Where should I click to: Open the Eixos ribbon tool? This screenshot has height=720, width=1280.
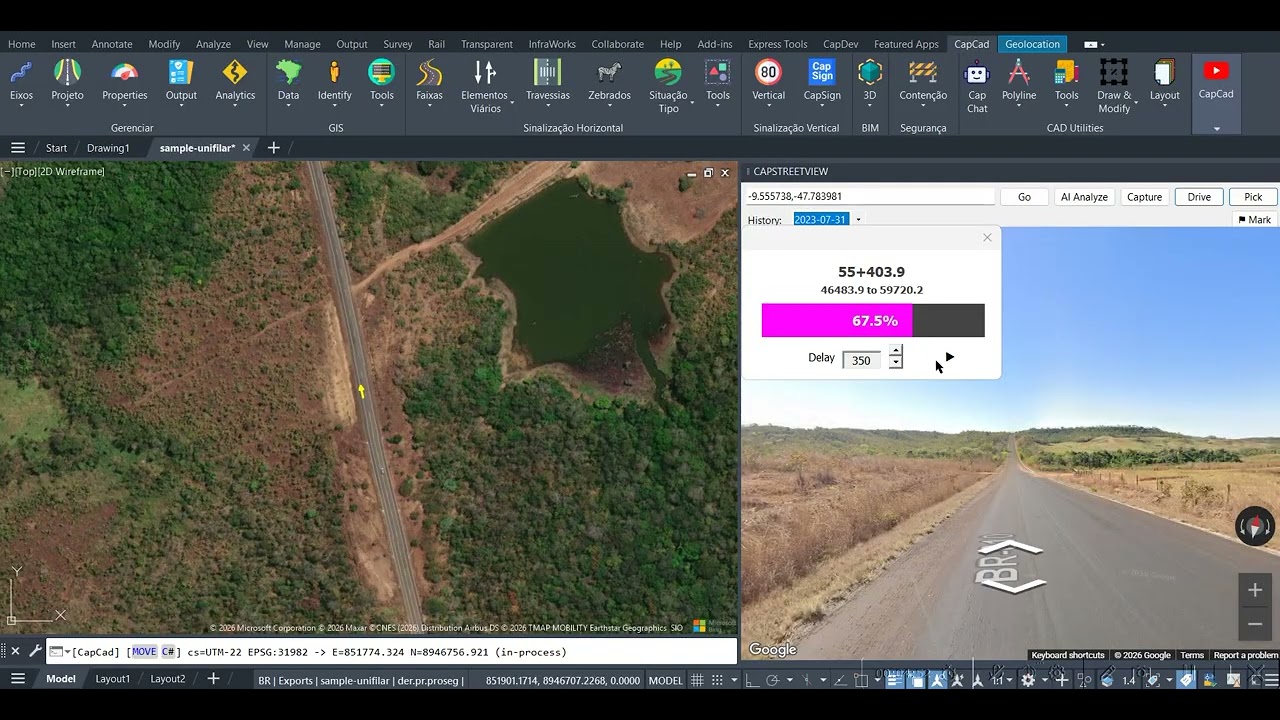(21, 81)
